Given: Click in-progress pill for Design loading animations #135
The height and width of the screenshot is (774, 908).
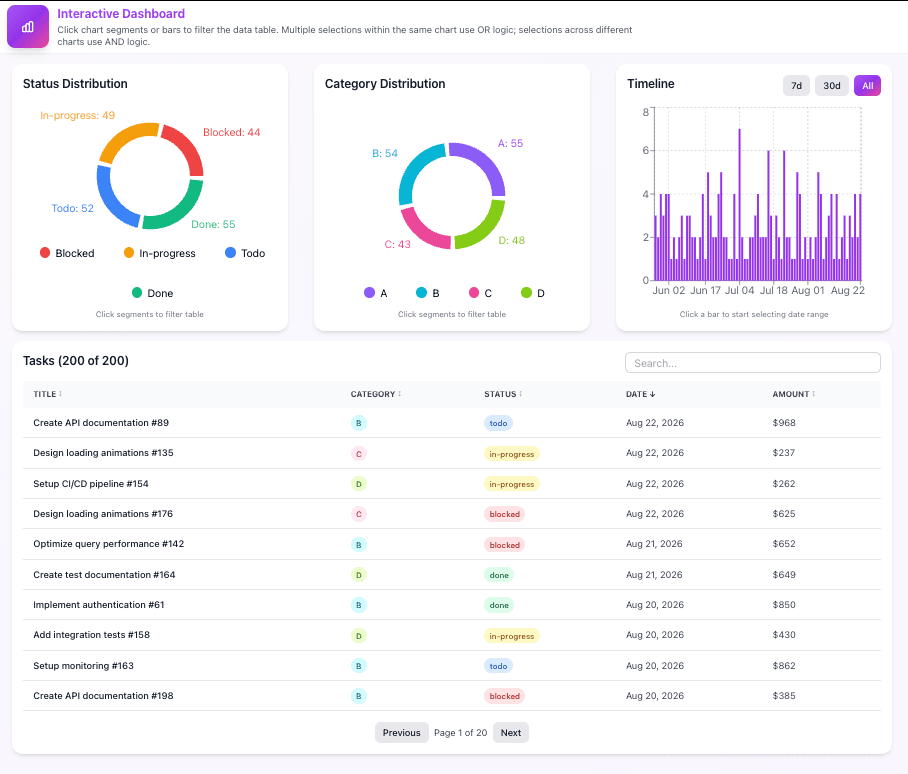Looking at the screenshot, I should tap(511, 454).
